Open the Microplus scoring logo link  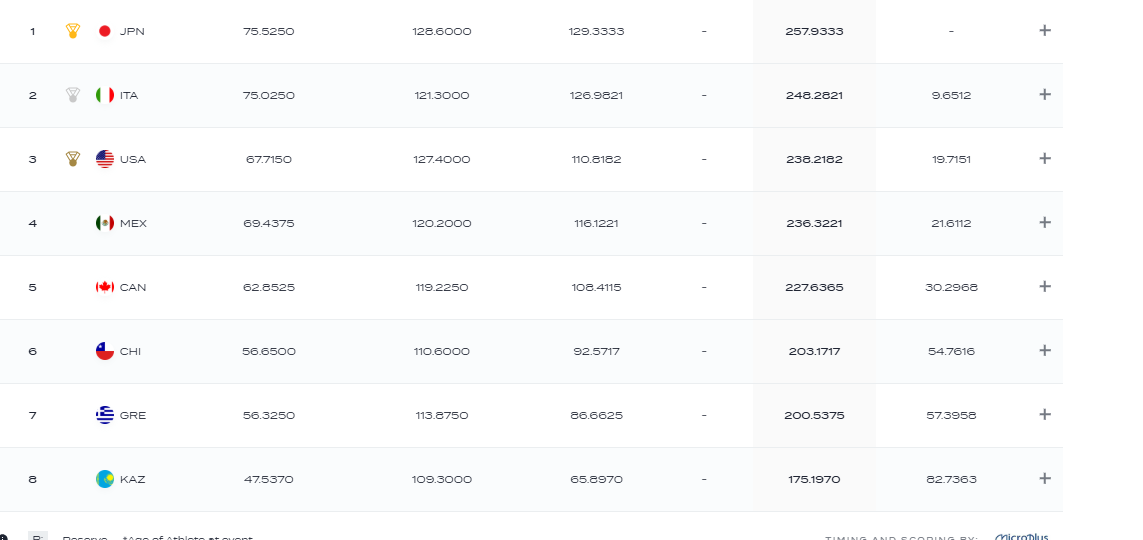(1022, 536)
